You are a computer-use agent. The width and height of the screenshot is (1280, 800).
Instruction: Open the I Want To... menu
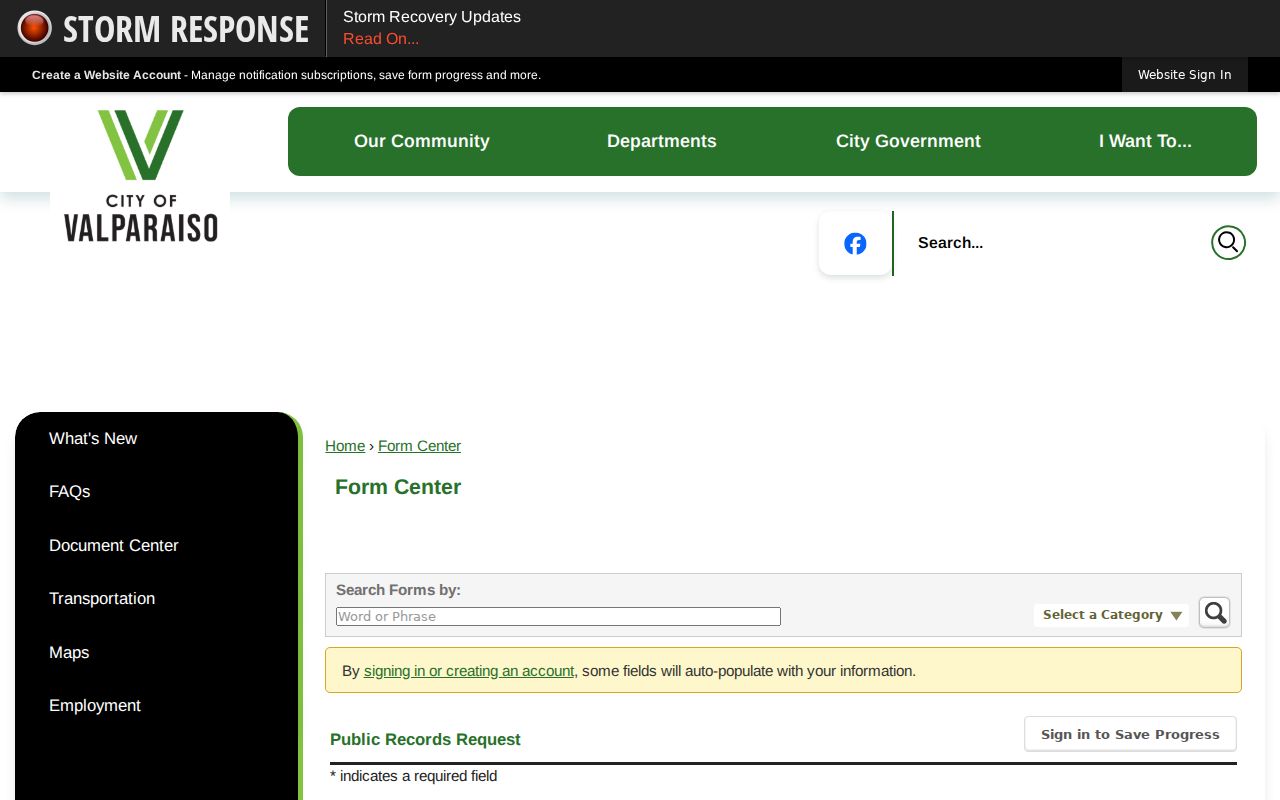click(1145, 141)
